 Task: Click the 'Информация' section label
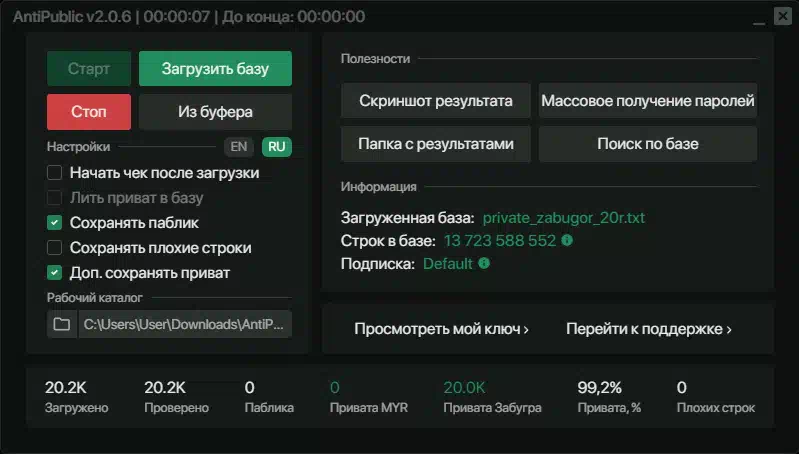pyautogui.click(x=379, y=186)
